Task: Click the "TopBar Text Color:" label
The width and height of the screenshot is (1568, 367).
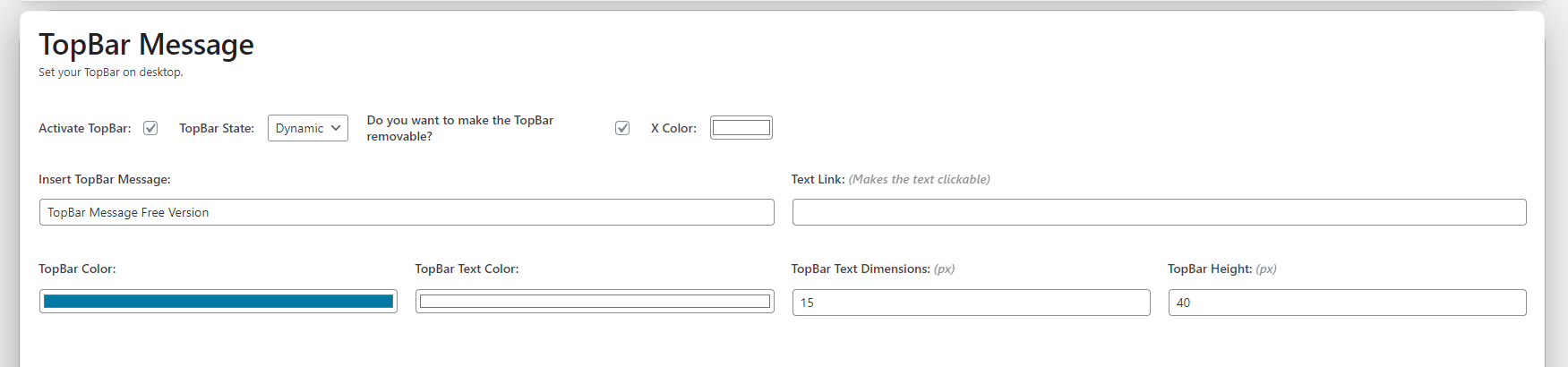Action: (x=467, y=269)
